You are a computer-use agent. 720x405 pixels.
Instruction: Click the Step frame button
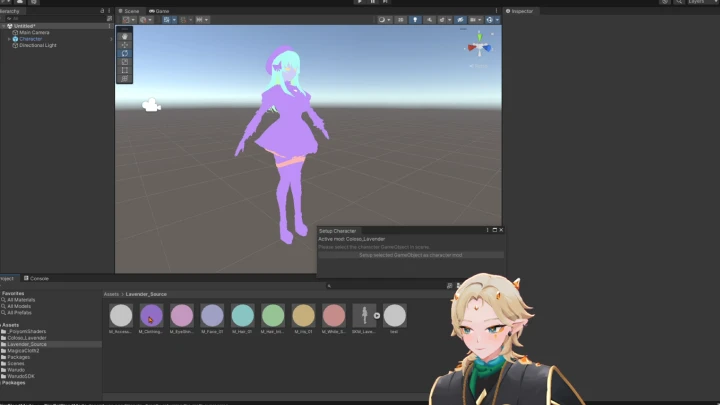(385, 2)
